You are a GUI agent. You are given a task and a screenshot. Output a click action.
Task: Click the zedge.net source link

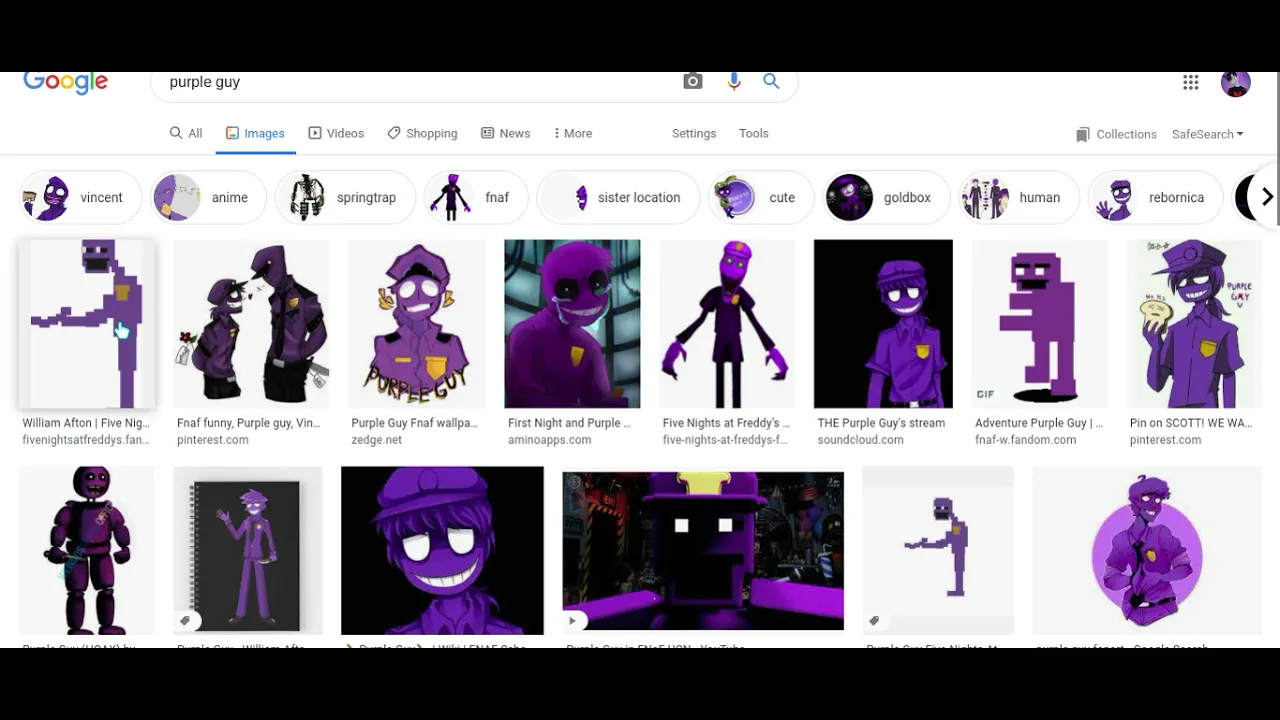377,440
